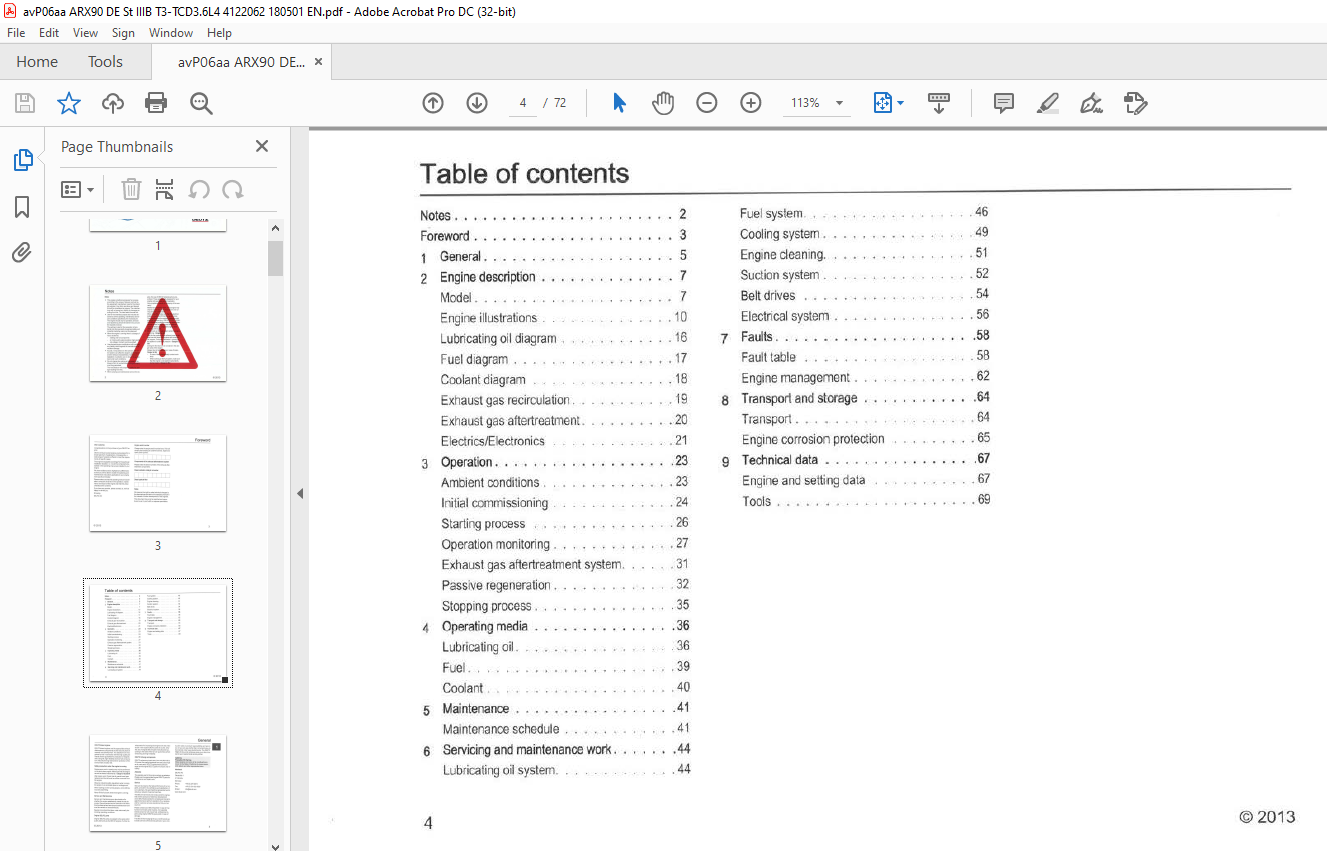Close the avP06aa ARX90 document tab
The height and width of the screenshot is (851, 1327).
pyautogui.click(x=318, y=62)
